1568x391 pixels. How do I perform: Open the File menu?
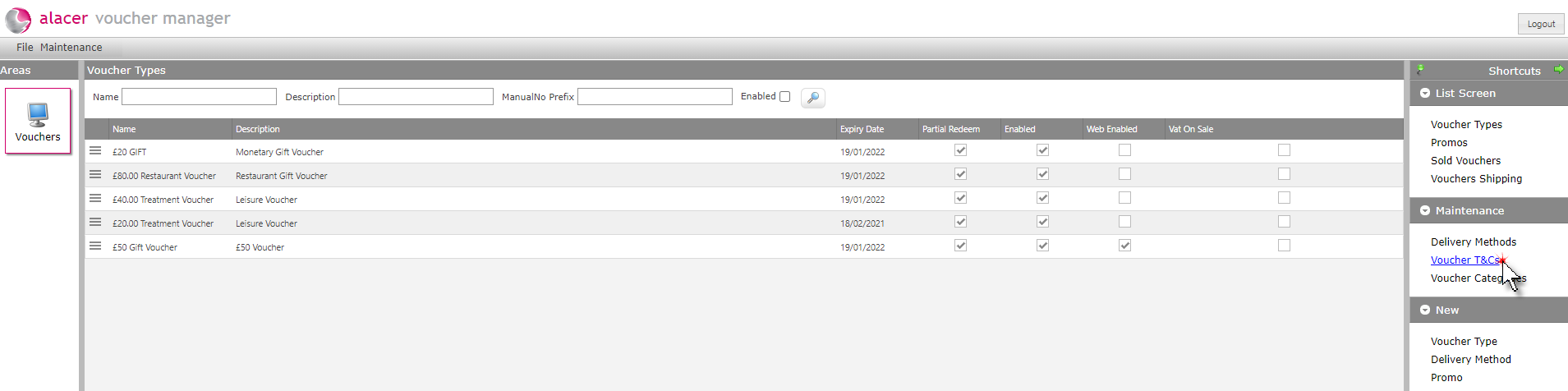coord(25,48)
